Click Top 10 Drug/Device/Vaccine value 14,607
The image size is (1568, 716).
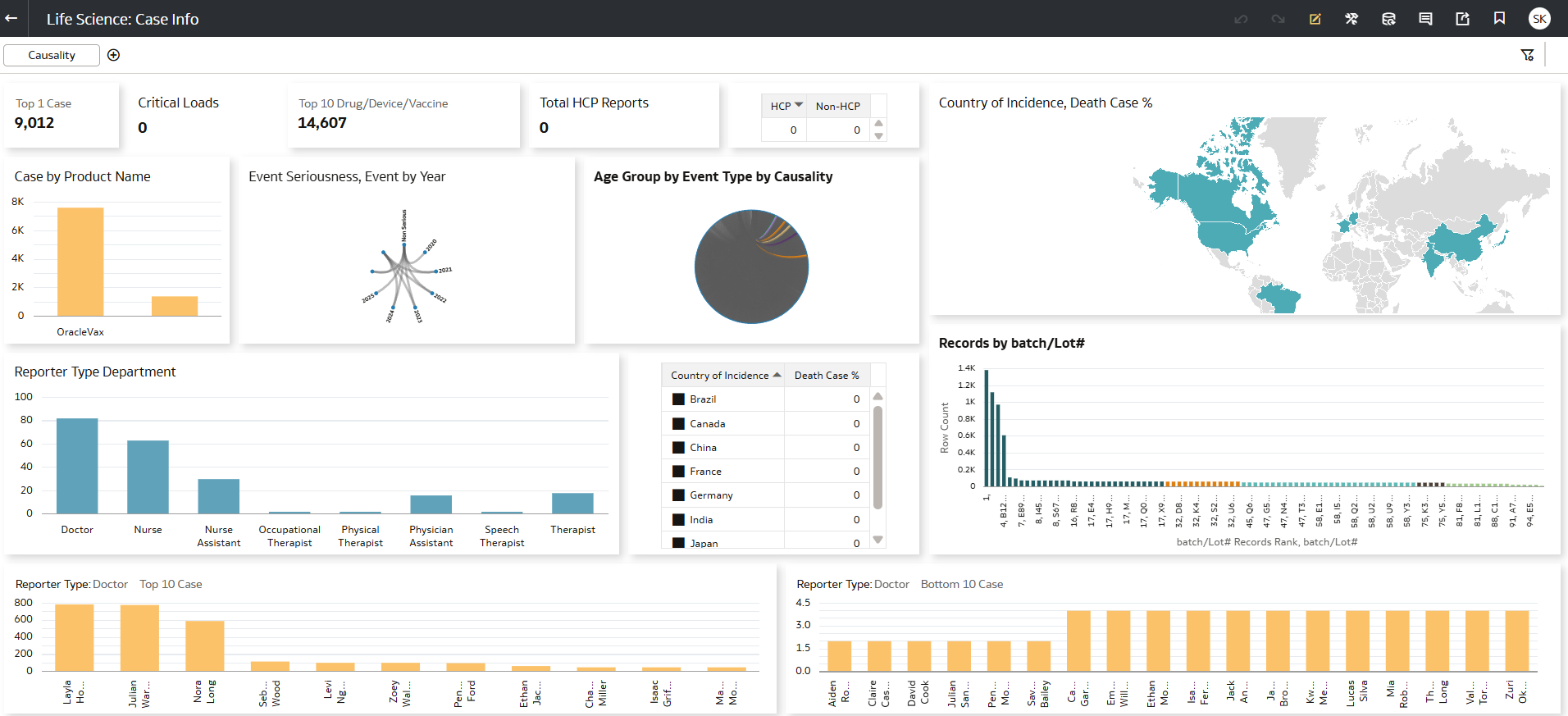click(x=322, y=123)
